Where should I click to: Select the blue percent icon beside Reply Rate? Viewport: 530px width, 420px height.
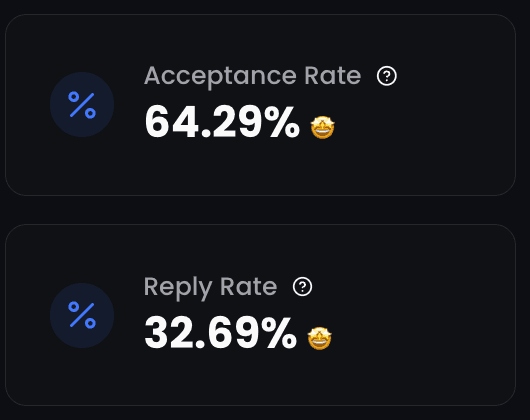pyautogui.click(x=82, y=315)
